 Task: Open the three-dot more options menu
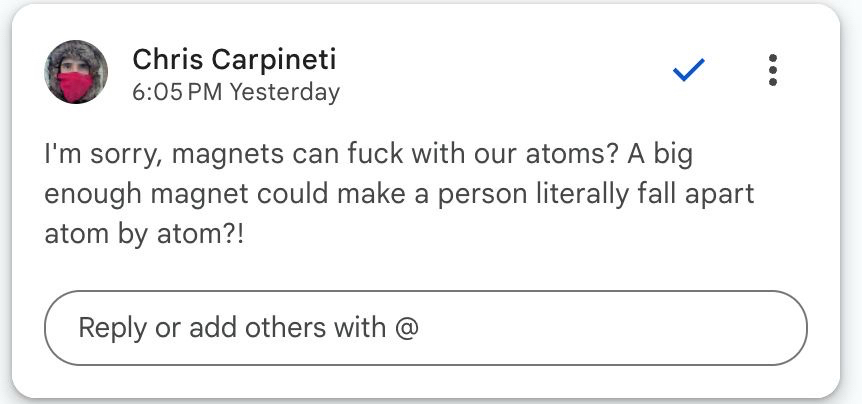772,70
